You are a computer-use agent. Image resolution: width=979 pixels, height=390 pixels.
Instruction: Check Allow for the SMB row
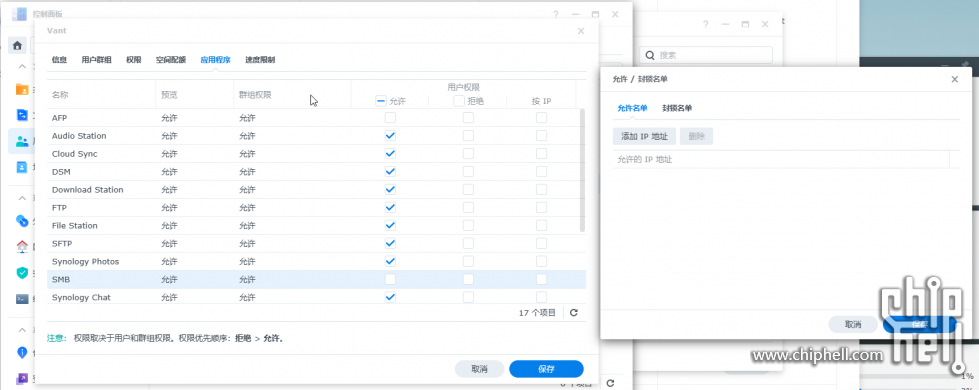[x=390, y=280]
